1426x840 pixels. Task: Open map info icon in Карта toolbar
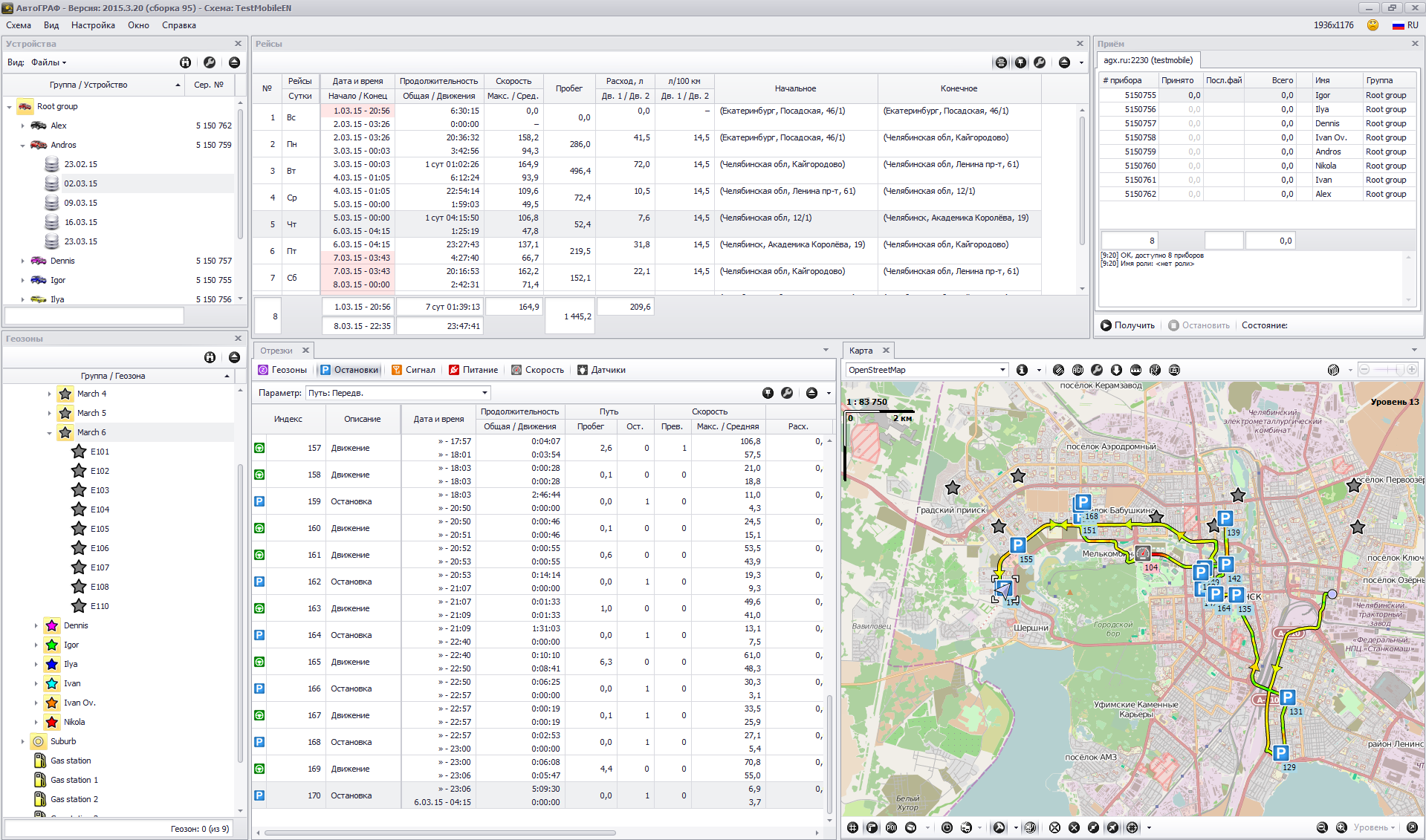(x=1022, y=370)
